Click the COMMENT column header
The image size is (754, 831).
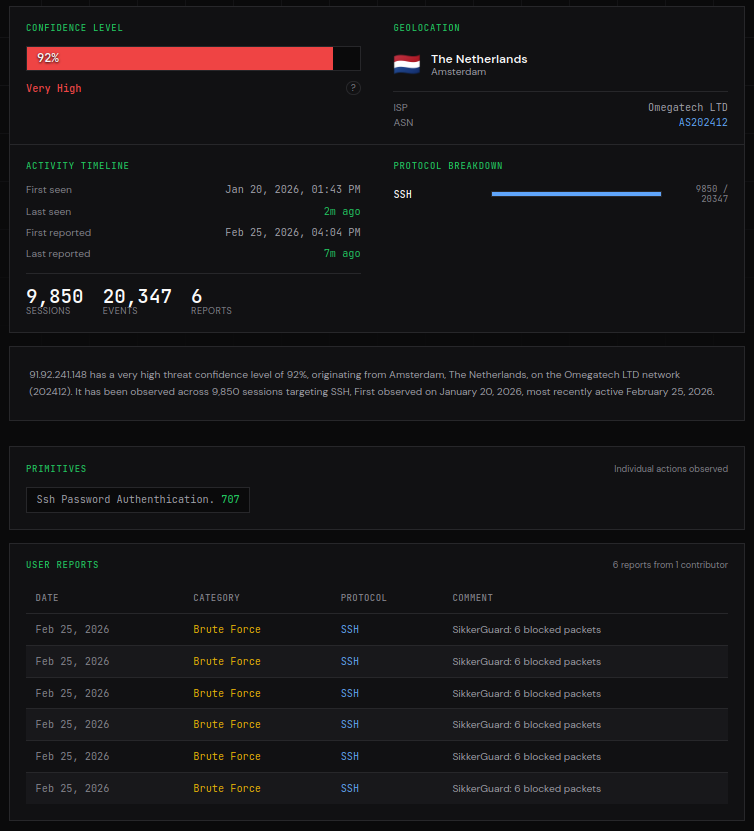pyautogui.click(x=473, y=598)
